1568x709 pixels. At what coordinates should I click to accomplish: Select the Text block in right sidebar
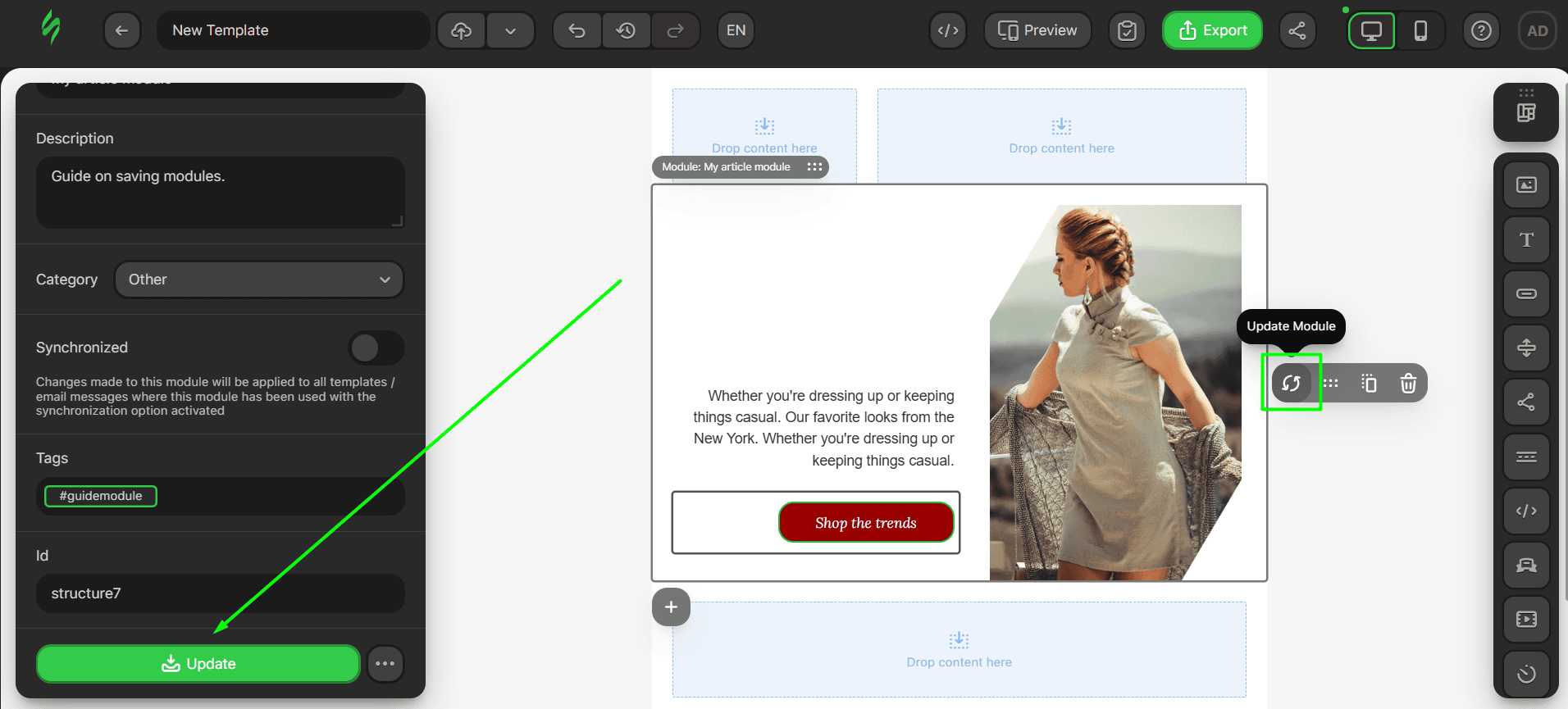coord(1525,239)
